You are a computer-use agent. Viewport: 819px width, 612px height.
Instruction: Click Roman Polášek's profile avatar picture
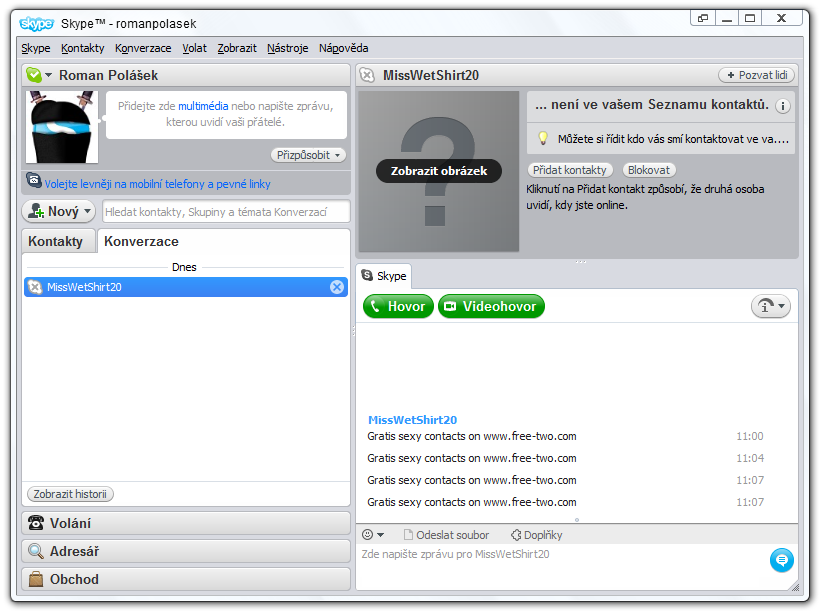(62, 127)
